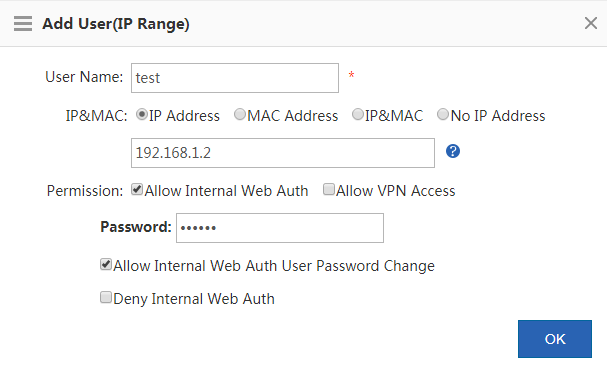This screenshot has width=607, height=367.
Task: Click the User Name text field
Action: (x=235, y=78)
